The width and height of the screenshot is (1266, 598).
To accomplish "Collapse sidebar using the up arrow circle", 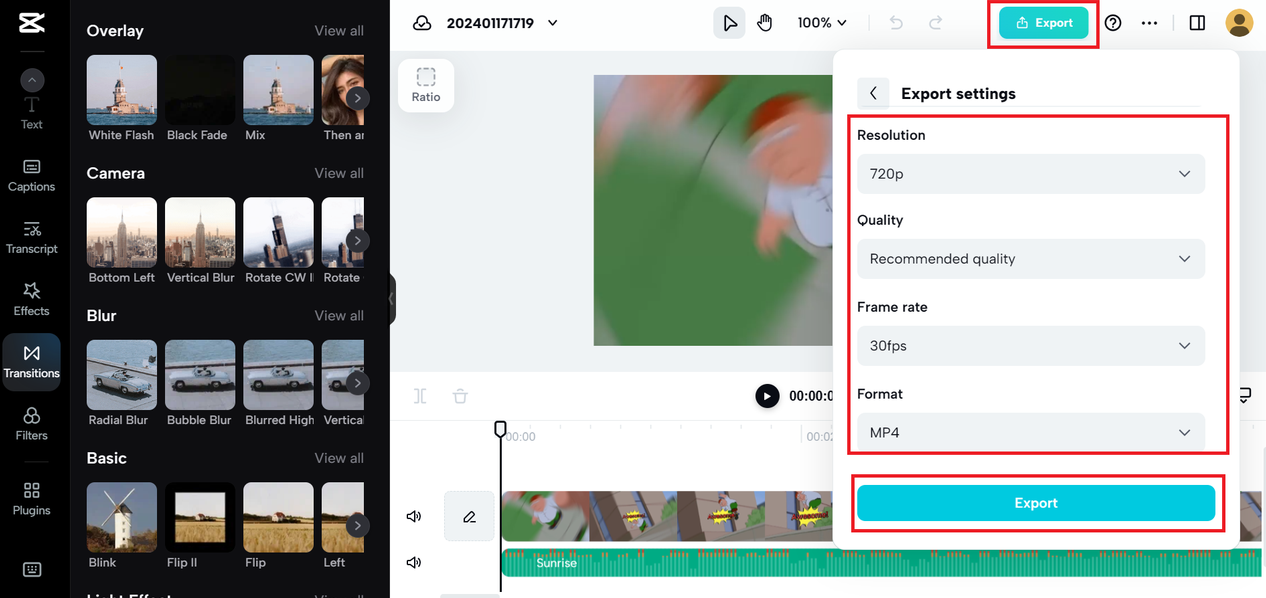I will [x=32, y=81].
